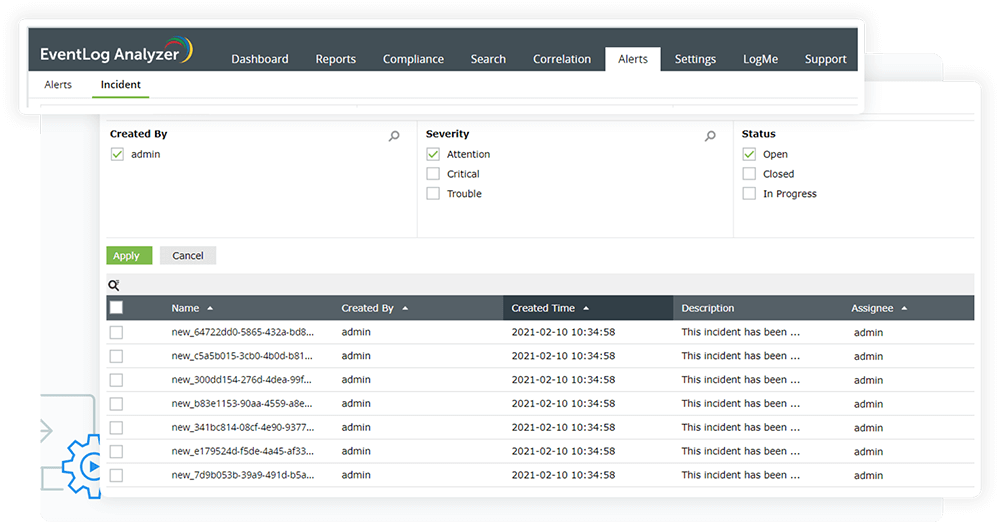Uncheck the Open status checkbox

[x=749, y=154]
